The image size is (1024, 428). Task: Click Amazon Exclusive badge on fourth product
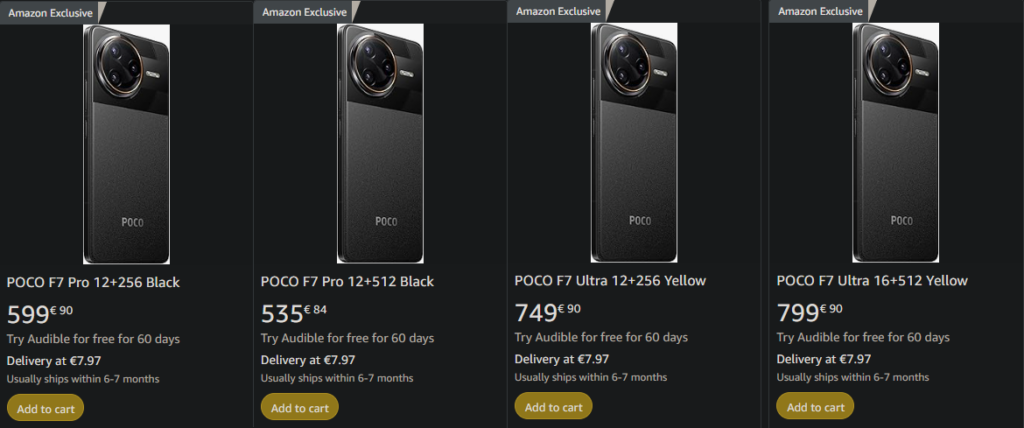[820, 11]
